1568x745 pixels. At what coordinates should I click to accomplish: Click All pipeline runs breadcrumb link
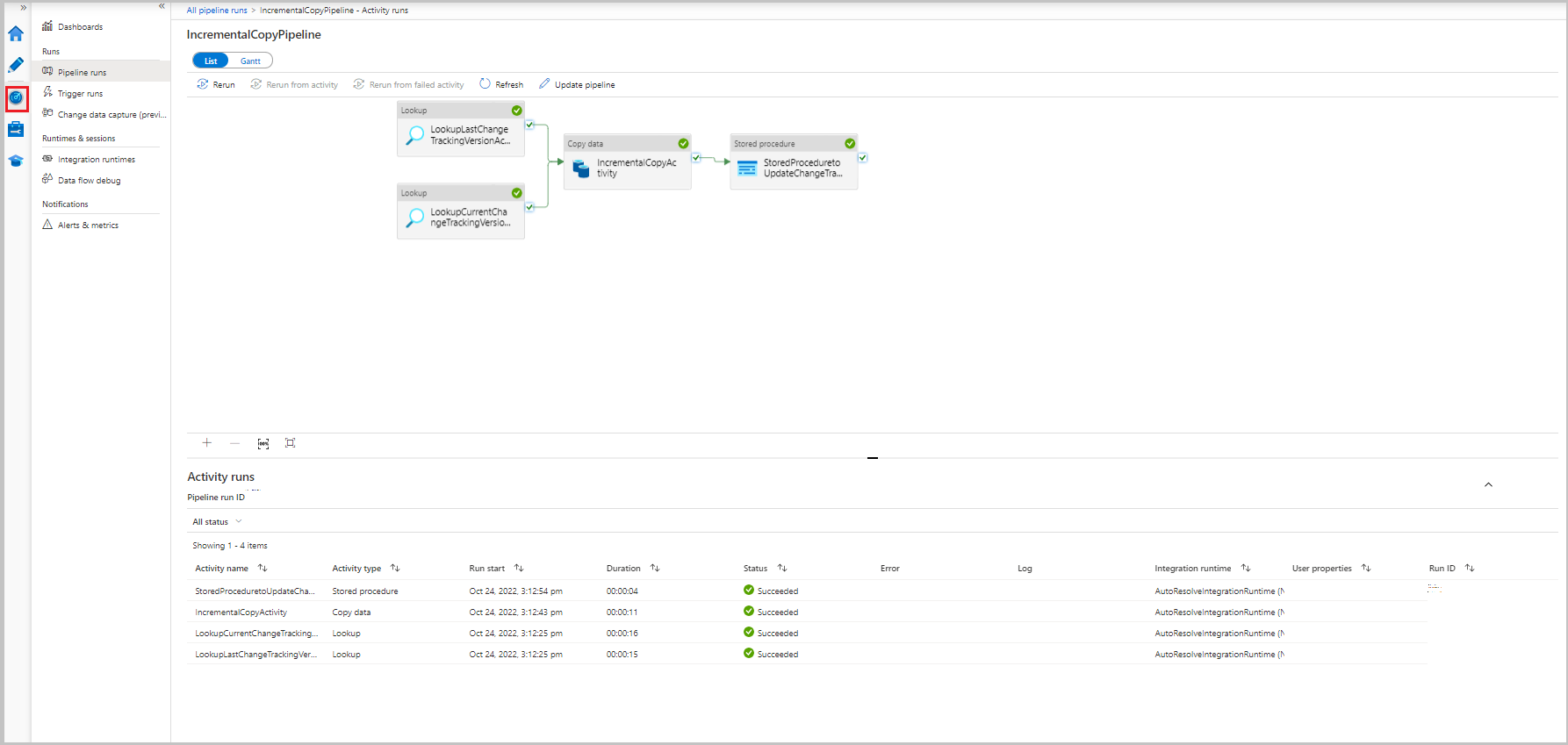217,11
